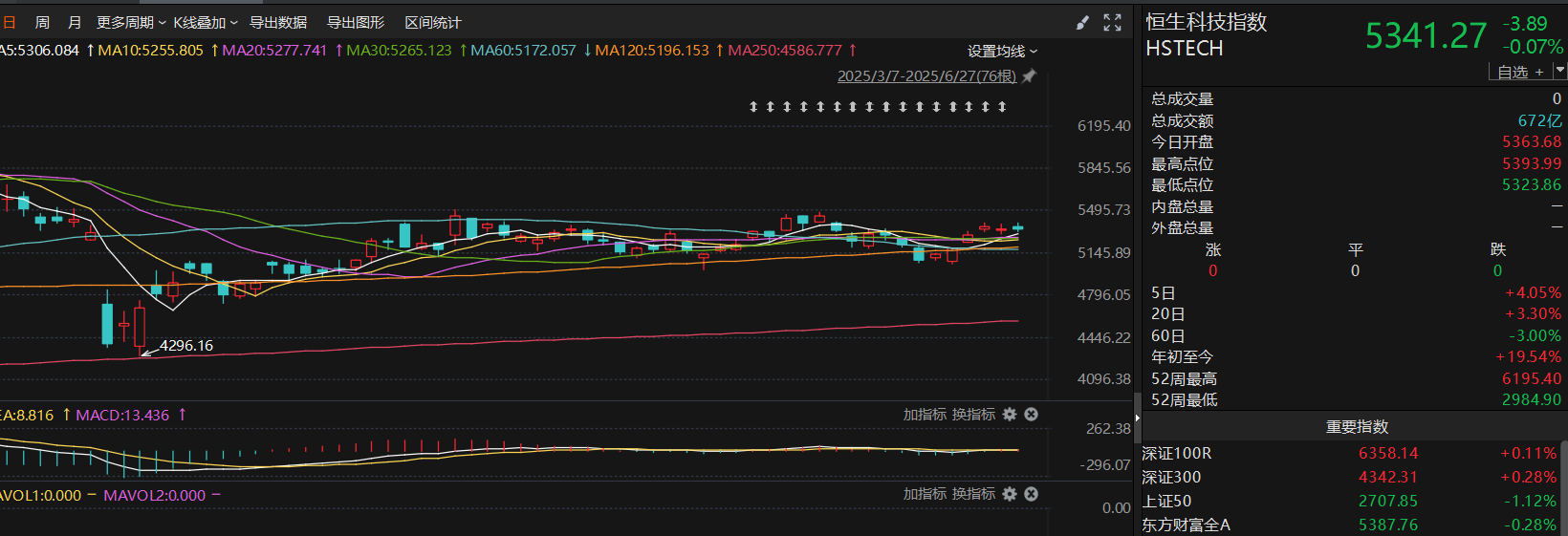Image resolution: width=1568 pixels, height=536 pixels.
Task: Open the 导出图形 menu item
Action: [356, 23]
